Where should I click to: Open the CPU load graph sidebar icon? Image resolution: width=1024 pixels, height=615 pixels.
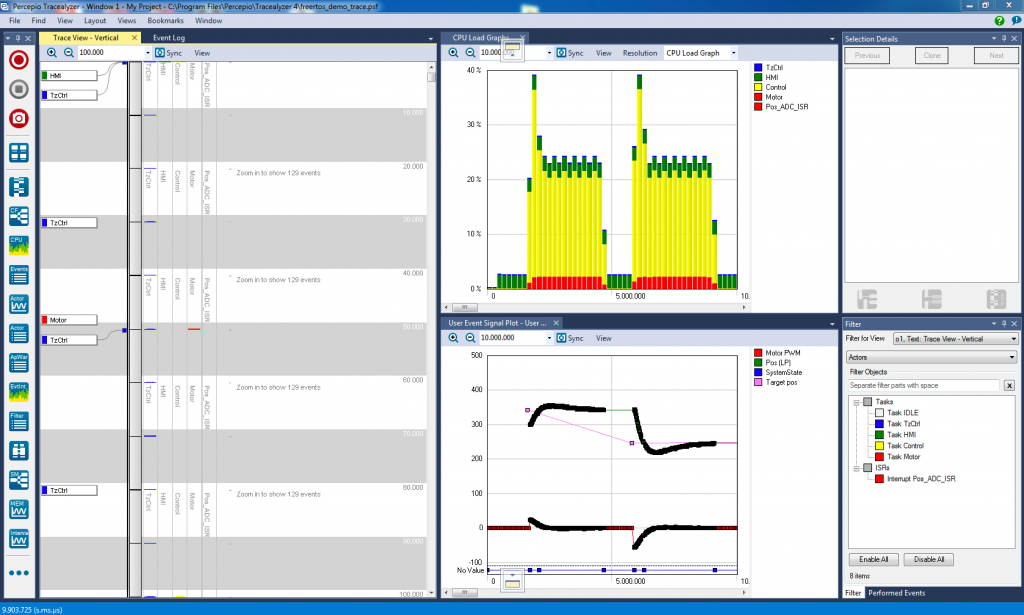tap(19, 245)
